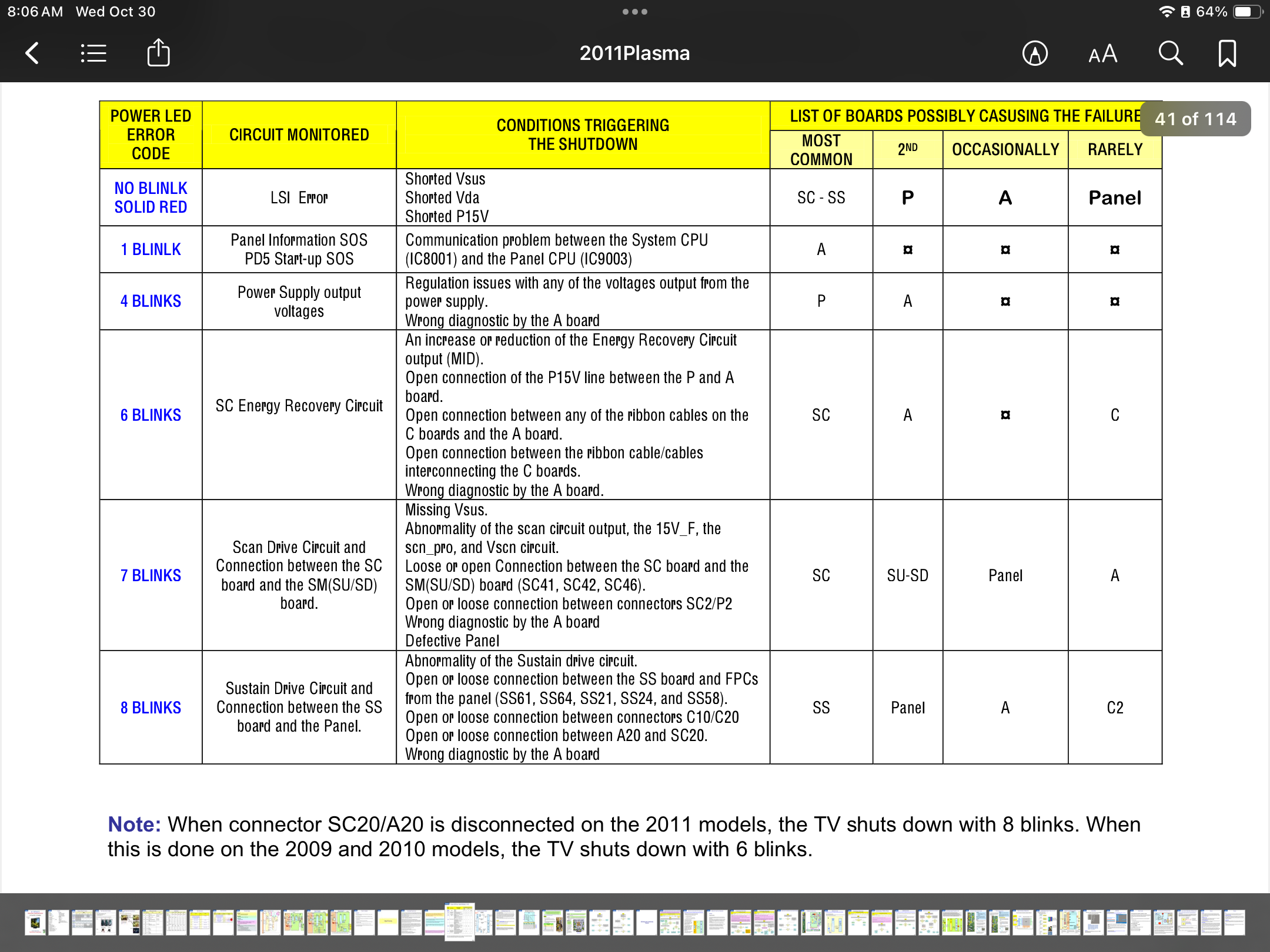This screenshot has width=1270, height=952.
Task: Tap the NO BLINLK SOLID RED cell
Action: coord(151,197)
